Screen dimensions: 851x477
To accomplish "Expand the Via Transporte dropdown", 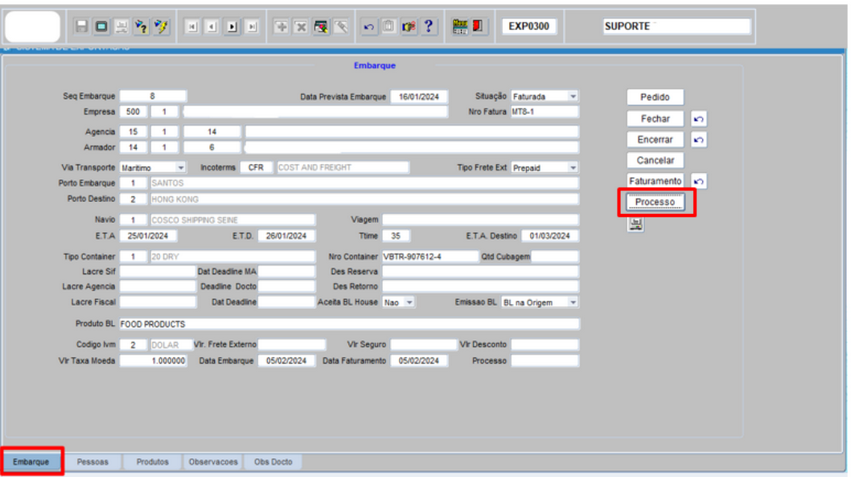I will pos(181,168).
